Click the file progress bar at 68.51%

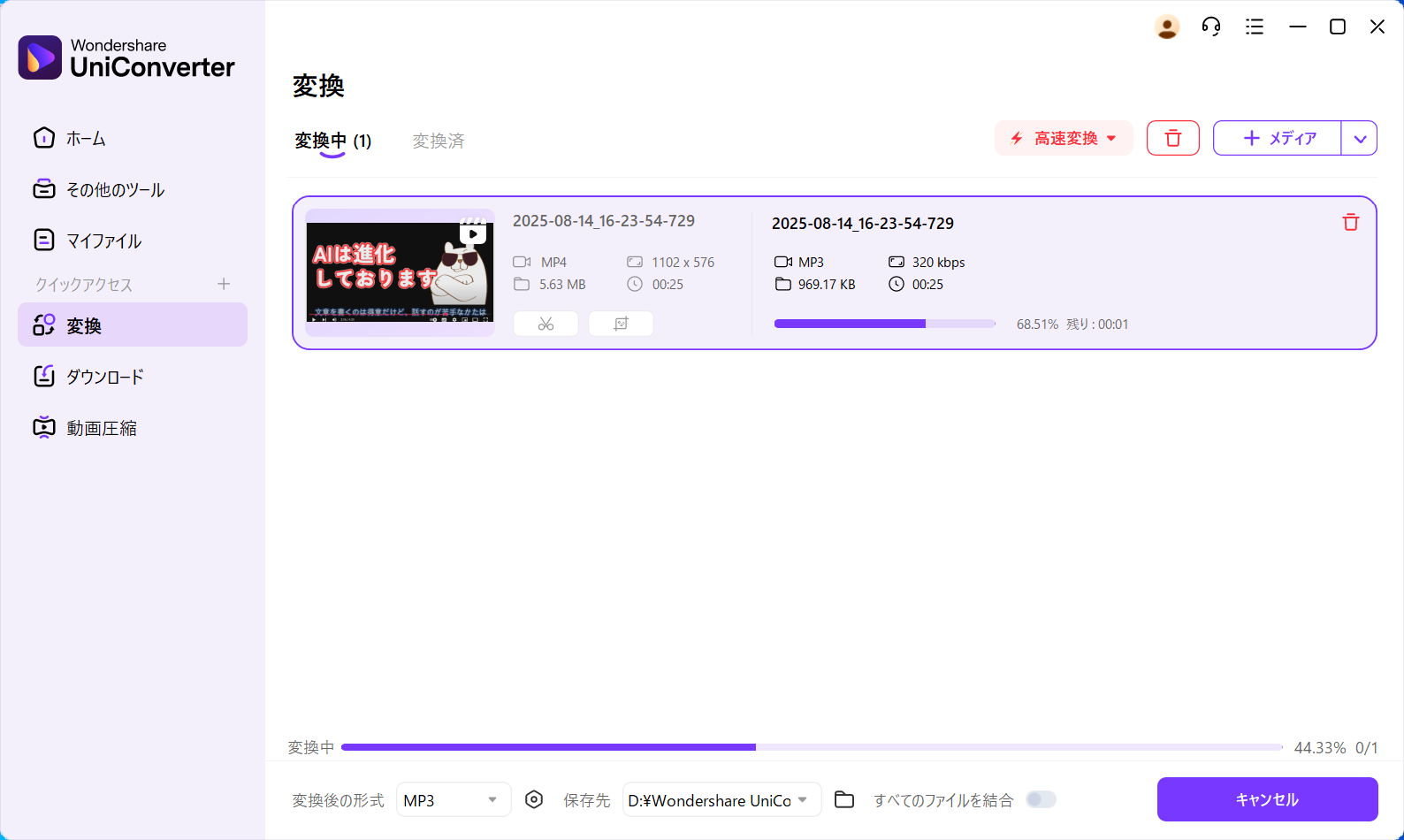pos(885,324)
